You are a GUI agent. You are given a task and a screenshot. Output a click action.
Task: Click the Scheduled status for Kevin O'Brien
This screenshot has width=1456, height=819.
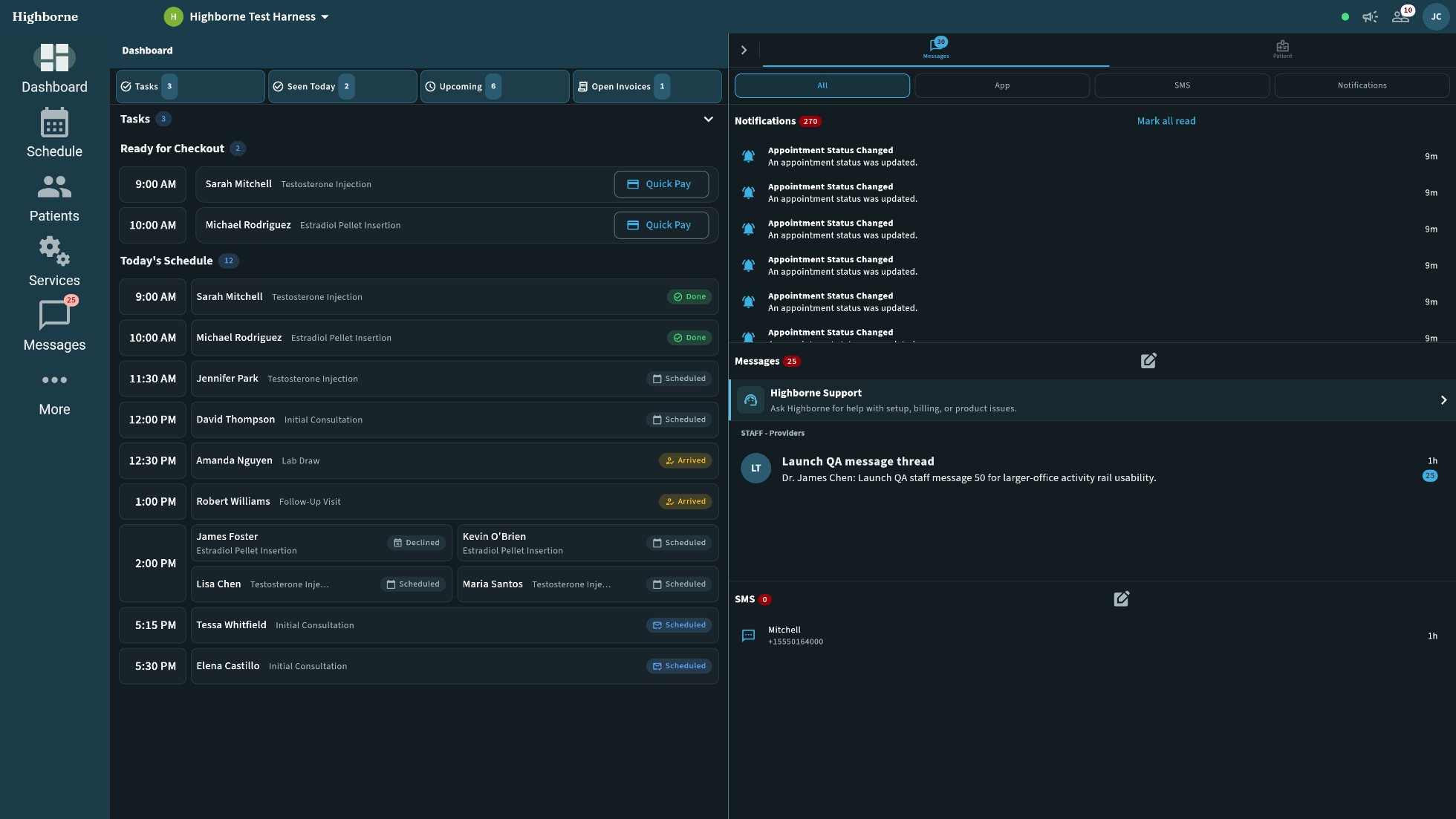pos(679,543)
